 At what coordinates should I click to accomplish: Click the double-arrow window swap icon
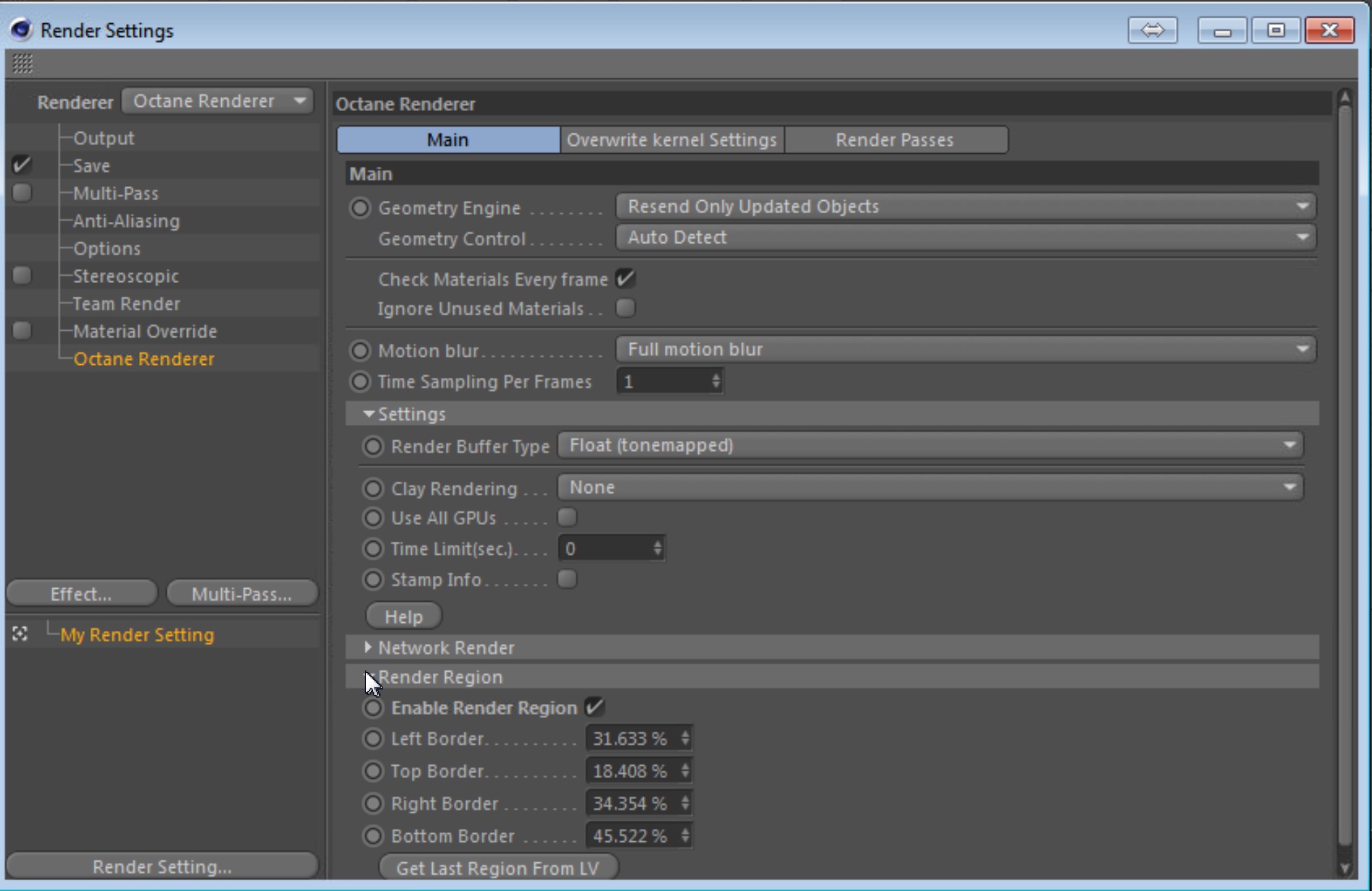click(1152, 30)
